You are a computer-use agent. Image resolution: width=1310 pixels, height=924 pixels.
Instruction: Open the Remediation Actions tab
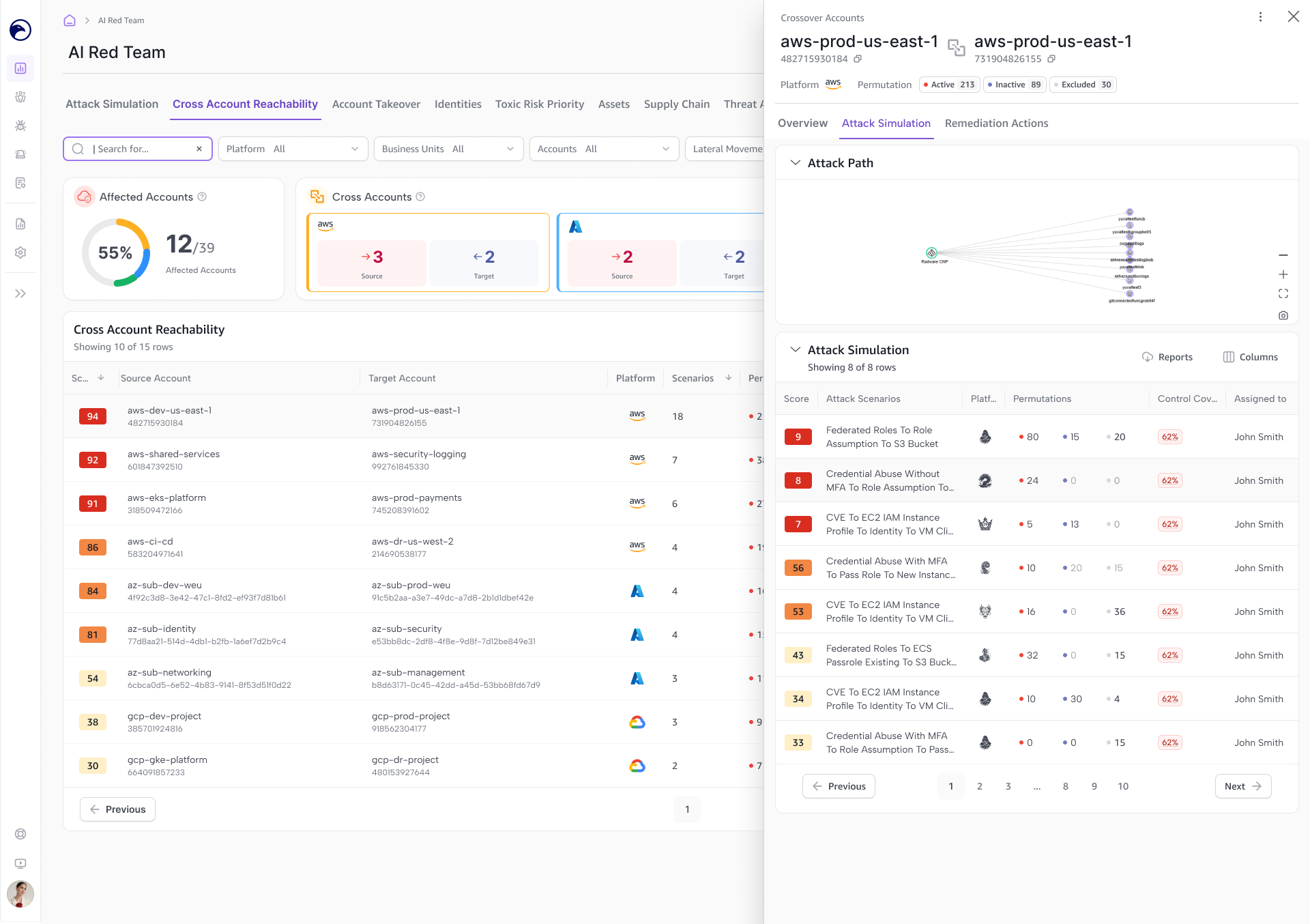(x=996, y=123)
